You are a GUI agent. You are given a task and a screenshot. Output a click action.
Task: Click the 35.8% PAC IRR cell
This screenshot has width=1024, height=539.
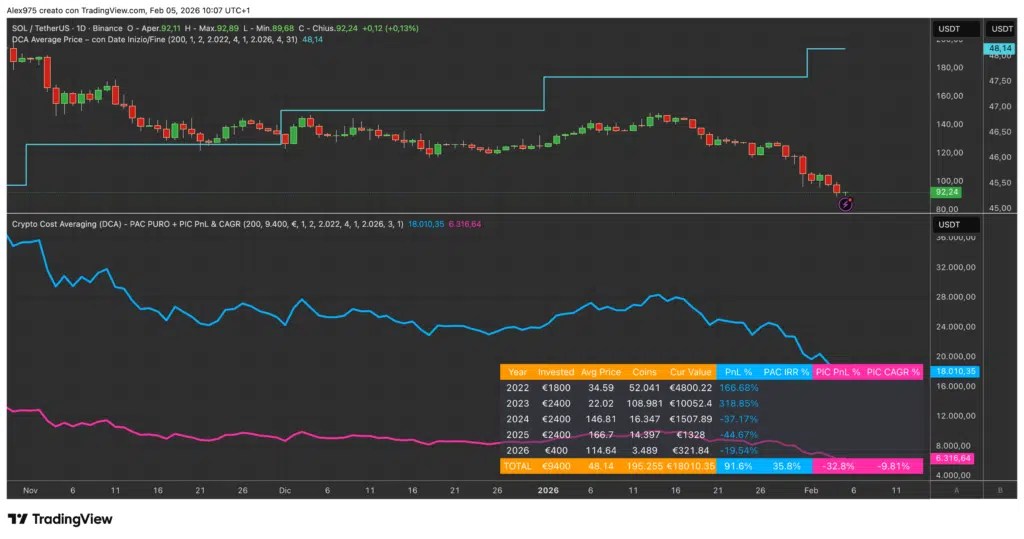tap(786, 466)
